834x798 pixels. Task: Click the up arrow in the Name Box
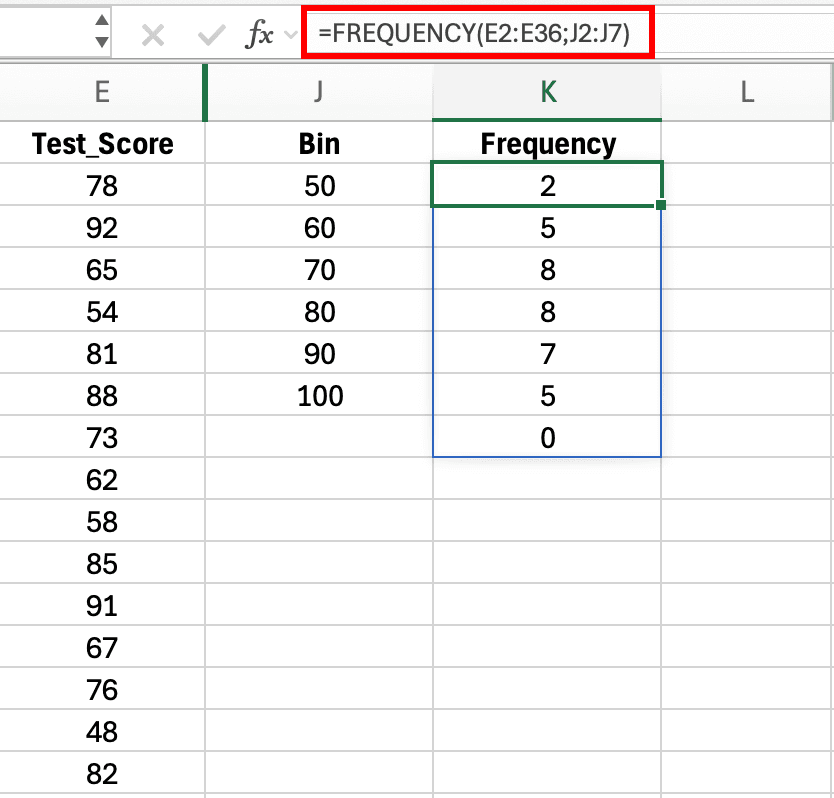click(101, 22)
